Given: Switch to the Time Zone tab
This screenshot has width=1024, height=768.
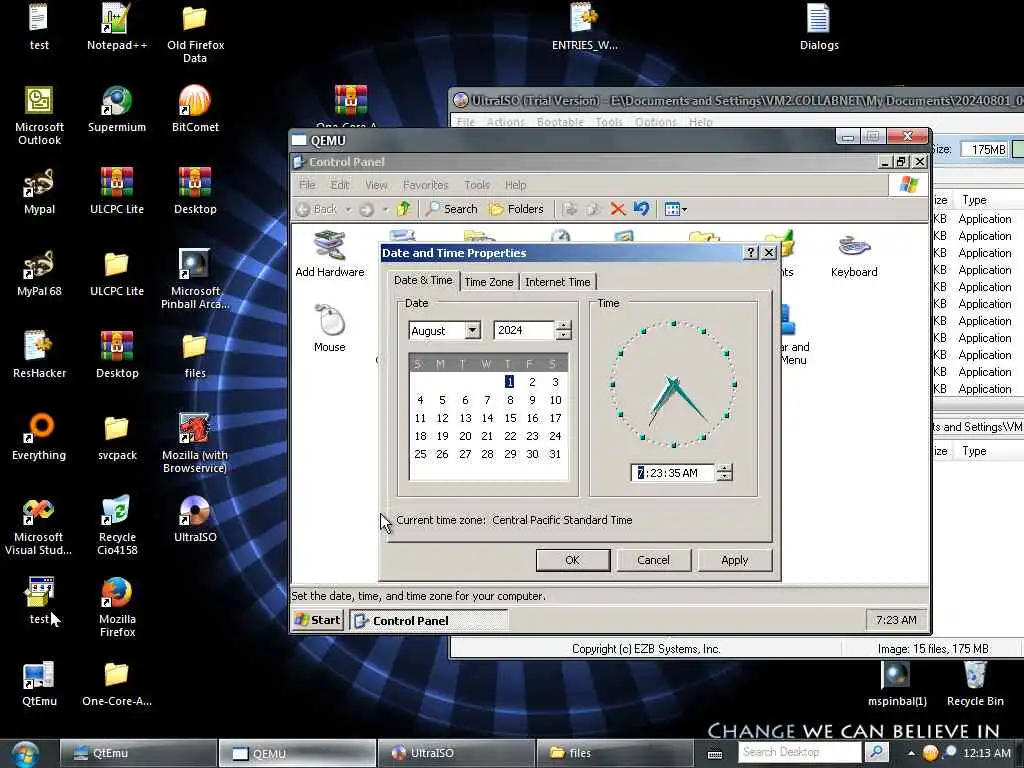Looking at the screenshot, I should click(488, 282).
